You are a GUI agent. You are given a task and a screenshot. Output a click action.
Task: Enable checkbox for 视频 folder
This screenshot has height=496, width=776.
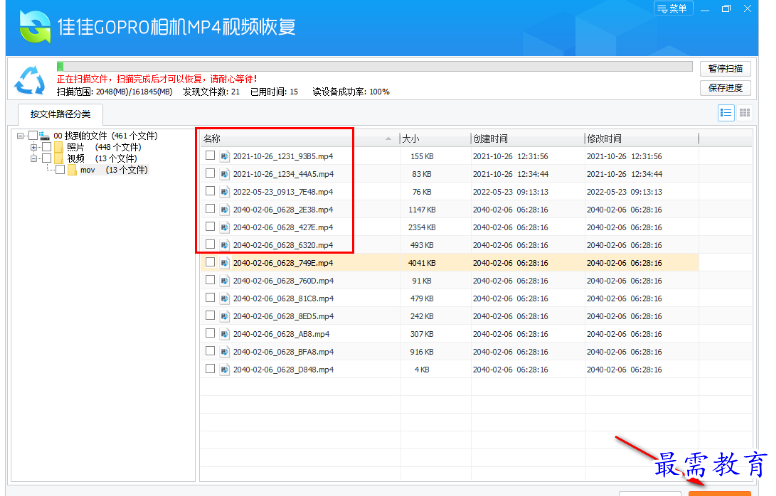46,158
